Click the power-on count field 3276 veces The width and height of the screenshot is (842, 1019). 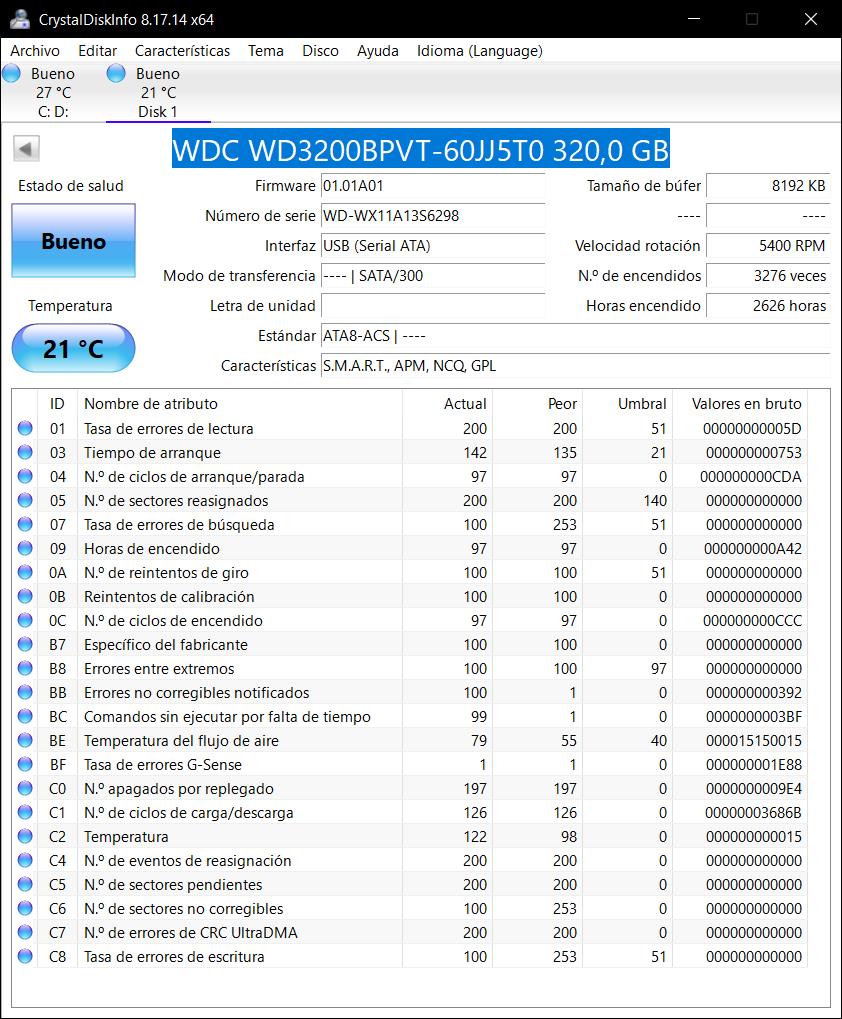pyautogui.click(x=768, y=276)
